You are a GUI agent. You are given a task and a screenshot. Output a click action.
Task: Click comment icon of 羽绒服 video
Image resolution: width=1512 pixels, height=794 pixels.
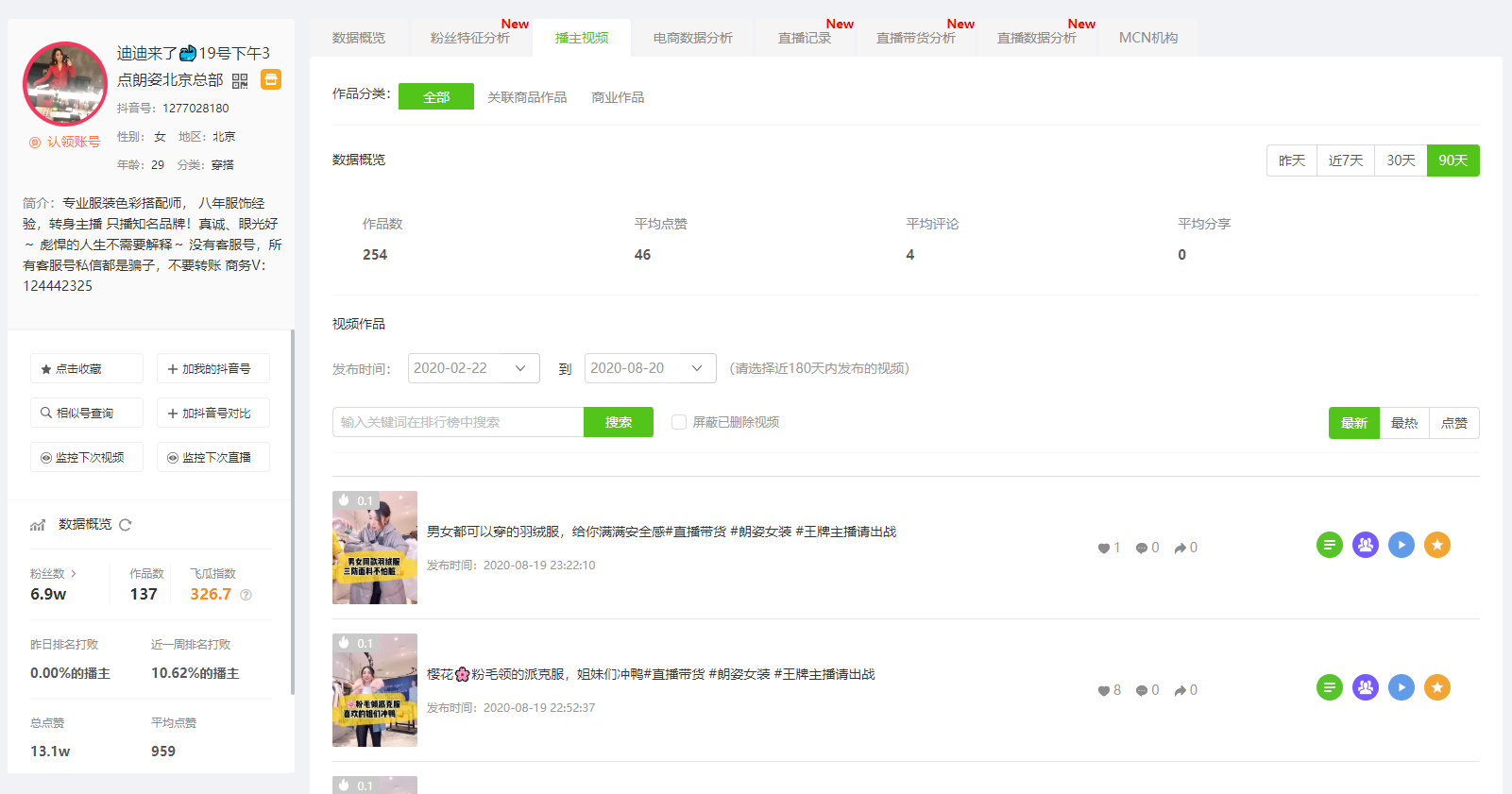coord(1142,549)
